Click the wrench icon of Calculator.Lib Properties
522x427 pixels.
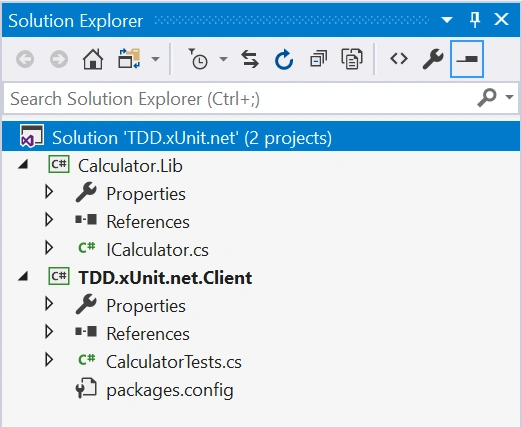(x=86, y=192)
